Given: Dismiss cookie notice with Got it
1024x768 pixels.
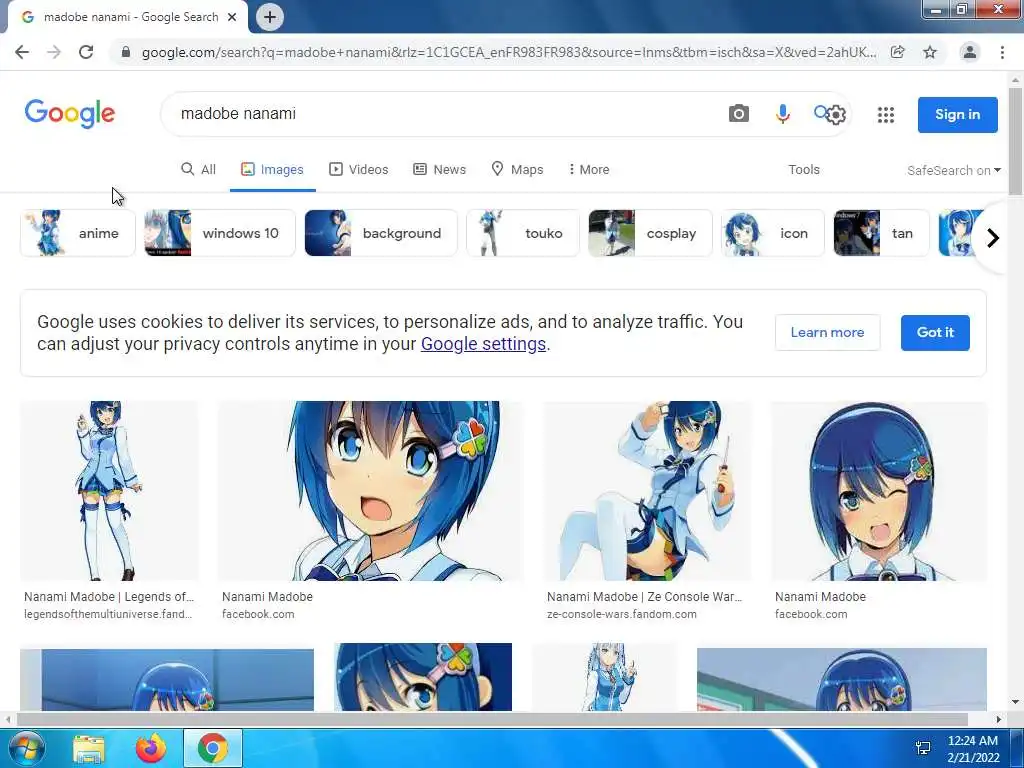Looking at the screenshot, I should tap(935, 332).
